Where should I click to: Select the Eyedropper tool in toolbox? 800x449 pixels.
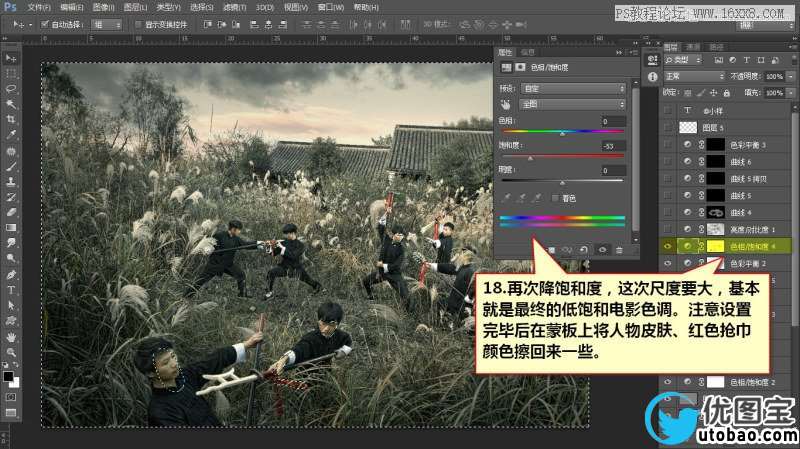coord(11,135)
